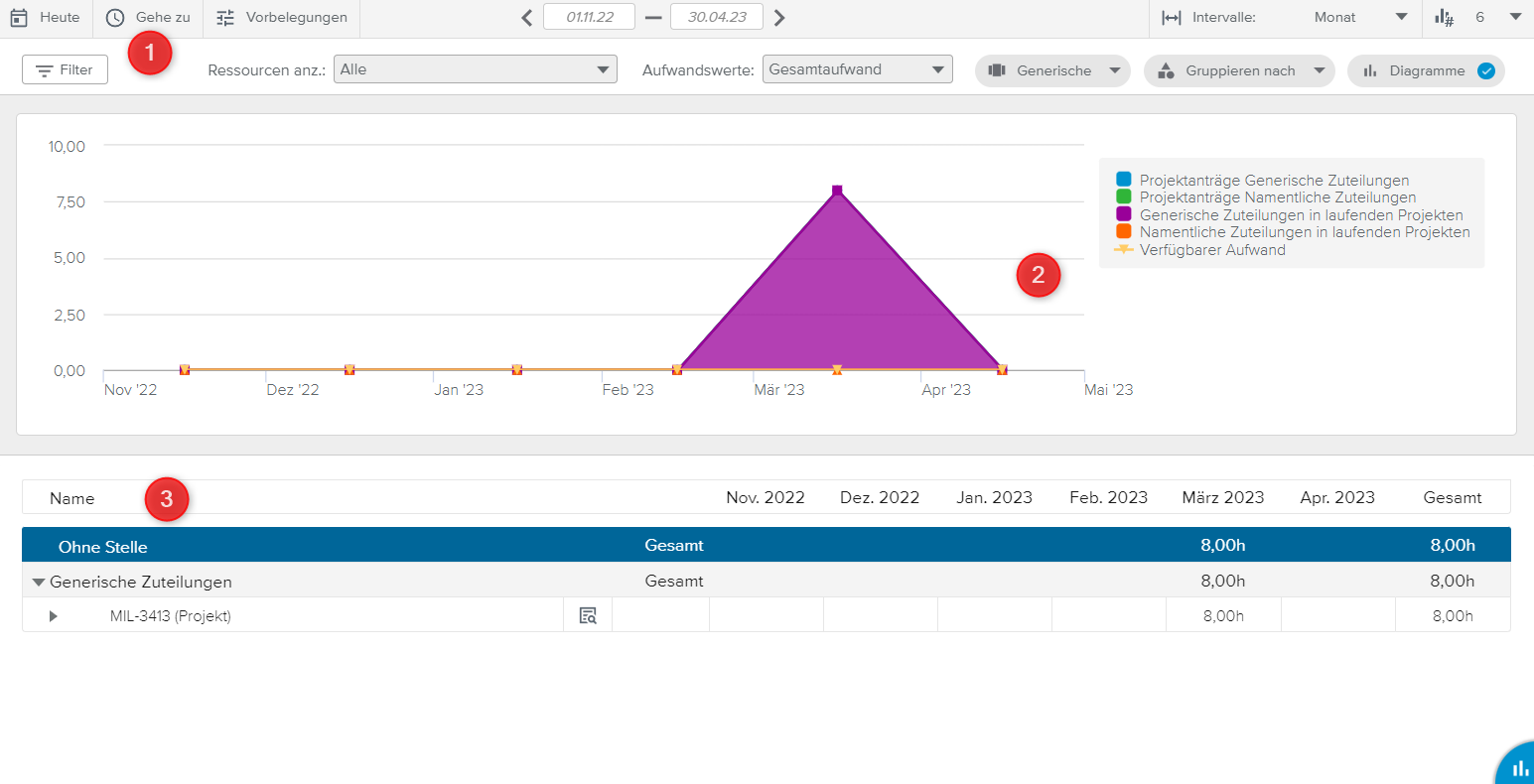Advance to next period with right arrow

point(779,18)
